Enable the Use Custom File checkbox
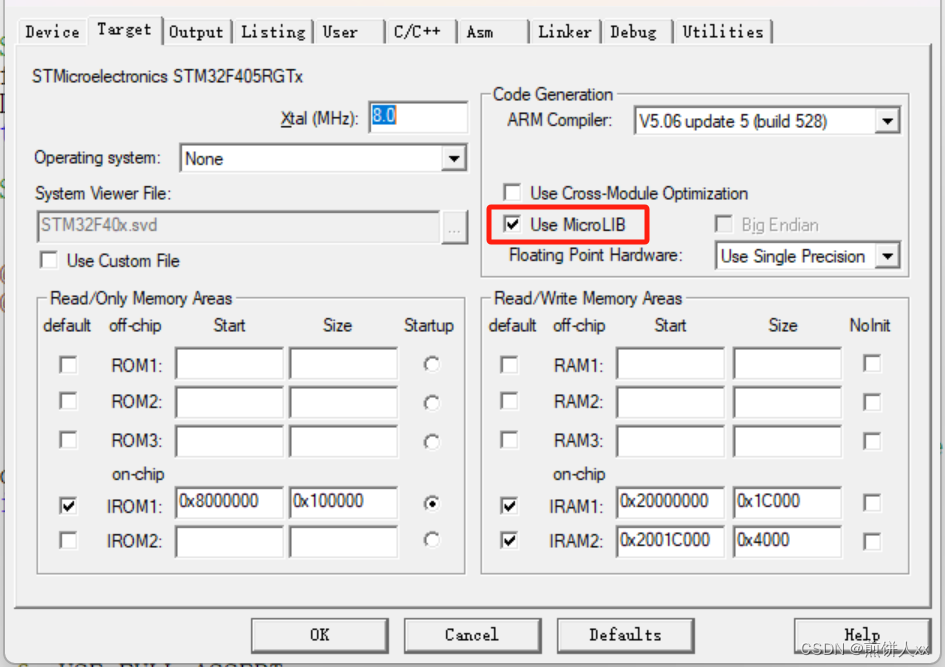945x667 pixels. point(49,260)
